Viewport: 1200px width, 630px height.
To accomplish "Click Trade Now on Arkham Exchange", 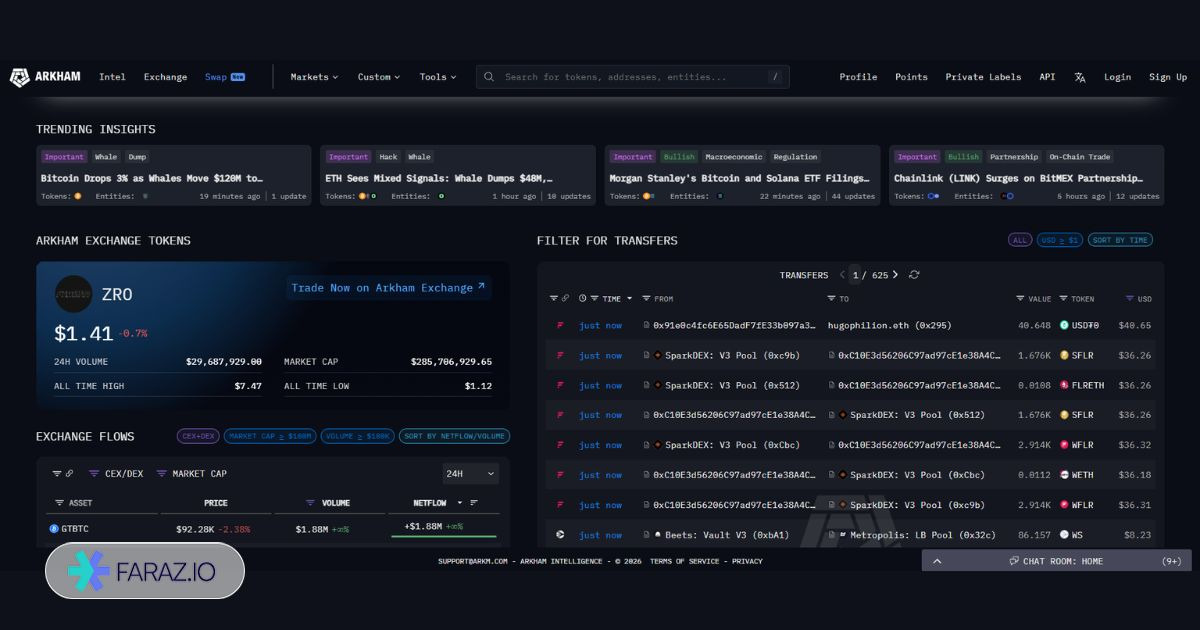I will (388, 287).
